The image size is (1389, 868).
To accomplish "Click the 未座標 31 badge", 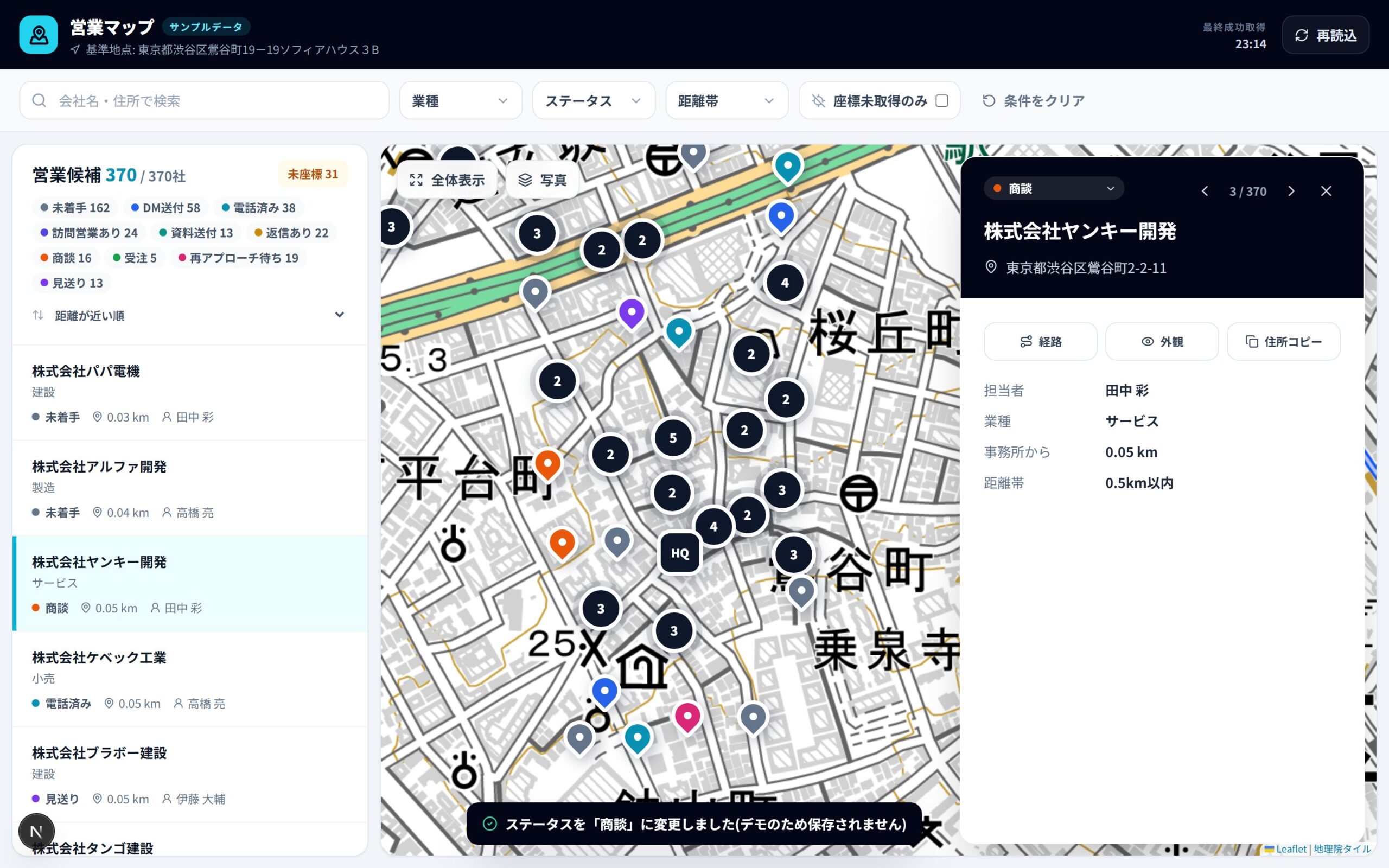I will 313,174.
